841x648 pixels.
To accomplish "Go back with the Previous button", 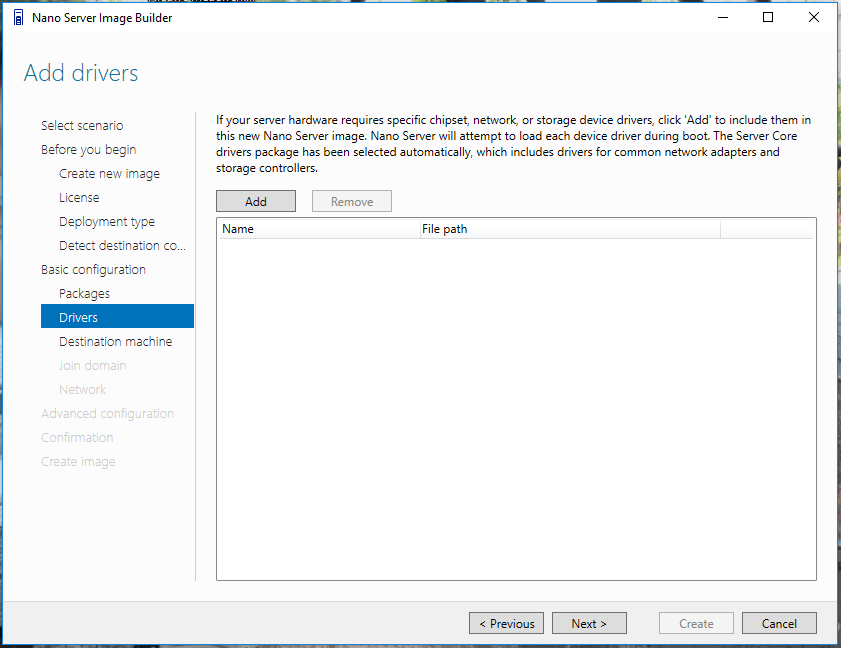I will 506,623.
